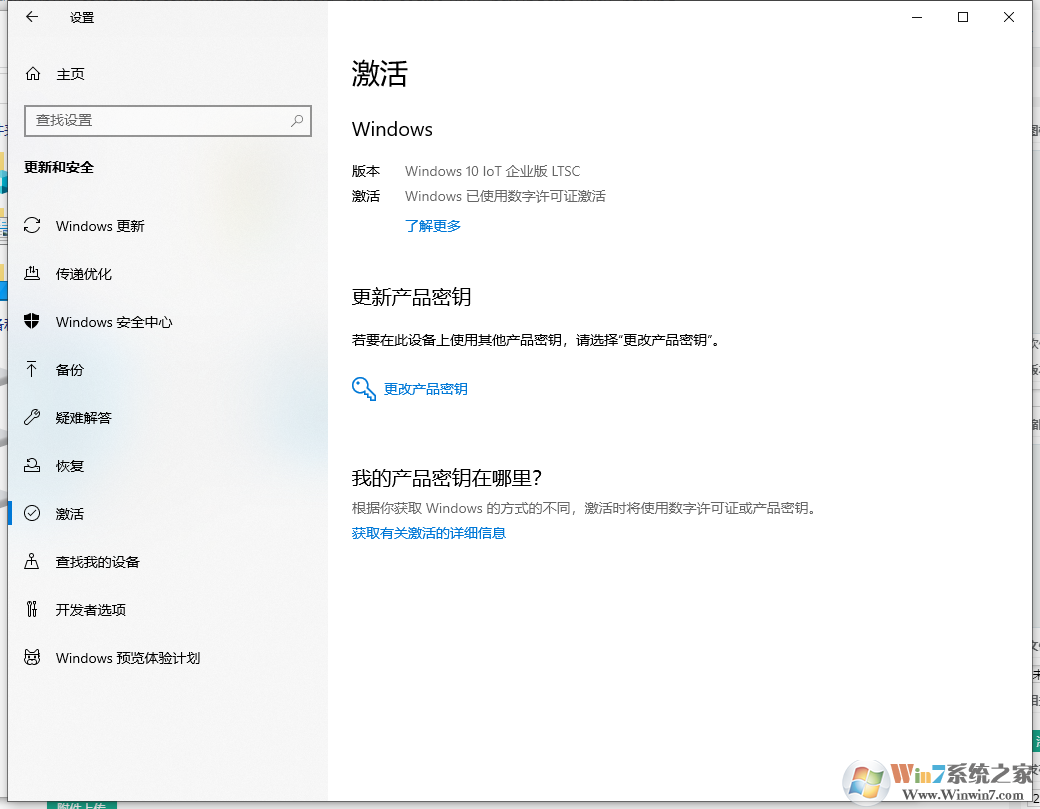Click 更改产品密钥 link
This screenshot has height=809, width=1040.
click(426, 389)
